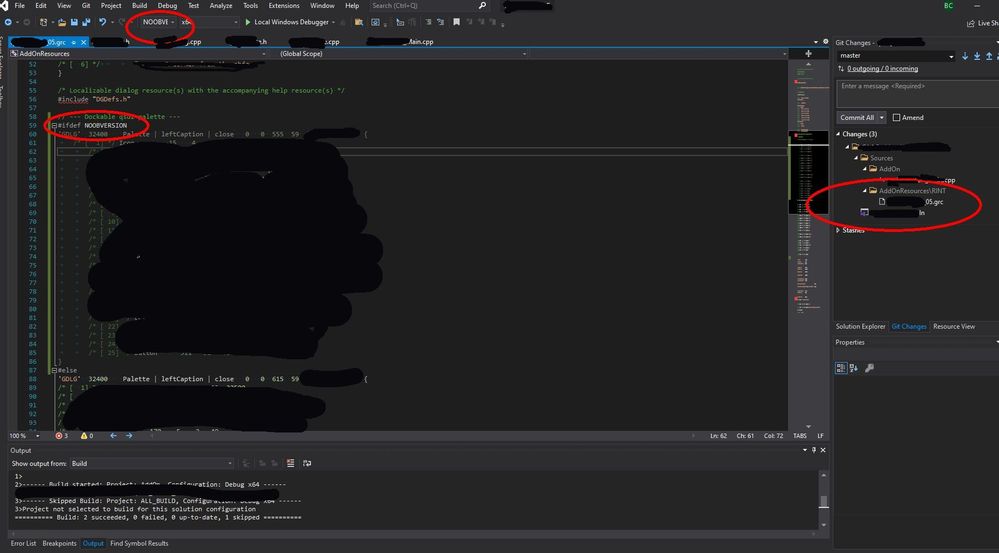This screenshot has height=553, width=999.
Task: Click the warnings indicator showing 0
Action: [x=87, y=436]
